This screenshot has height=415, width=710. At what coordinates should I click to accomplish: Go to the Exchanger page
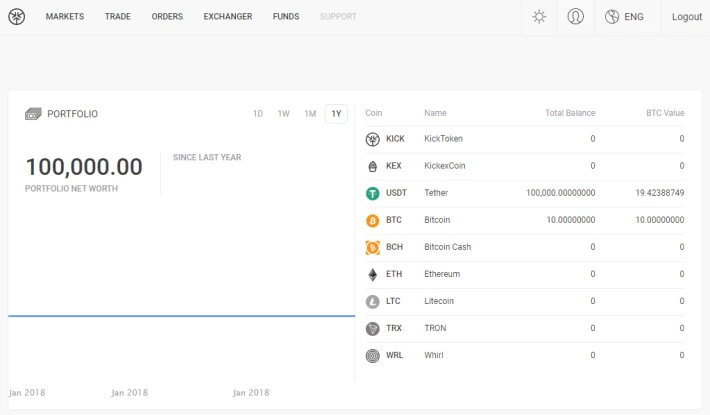point(227,17)
